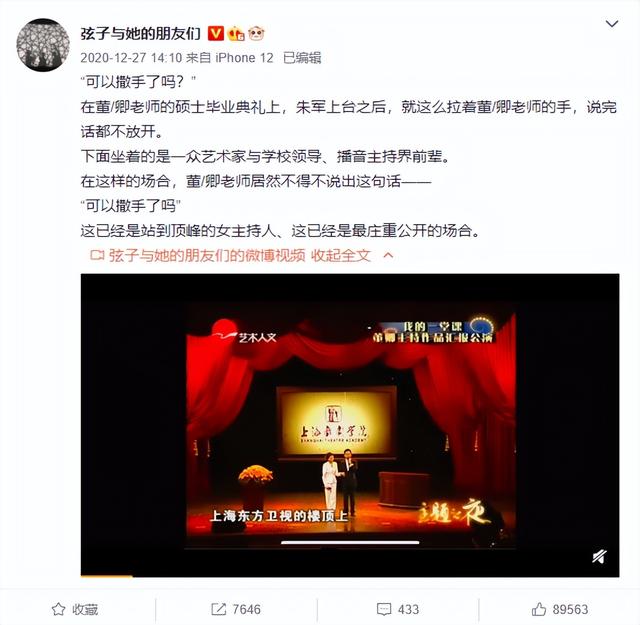Play the embedded Weibo video

pos(350,425)
